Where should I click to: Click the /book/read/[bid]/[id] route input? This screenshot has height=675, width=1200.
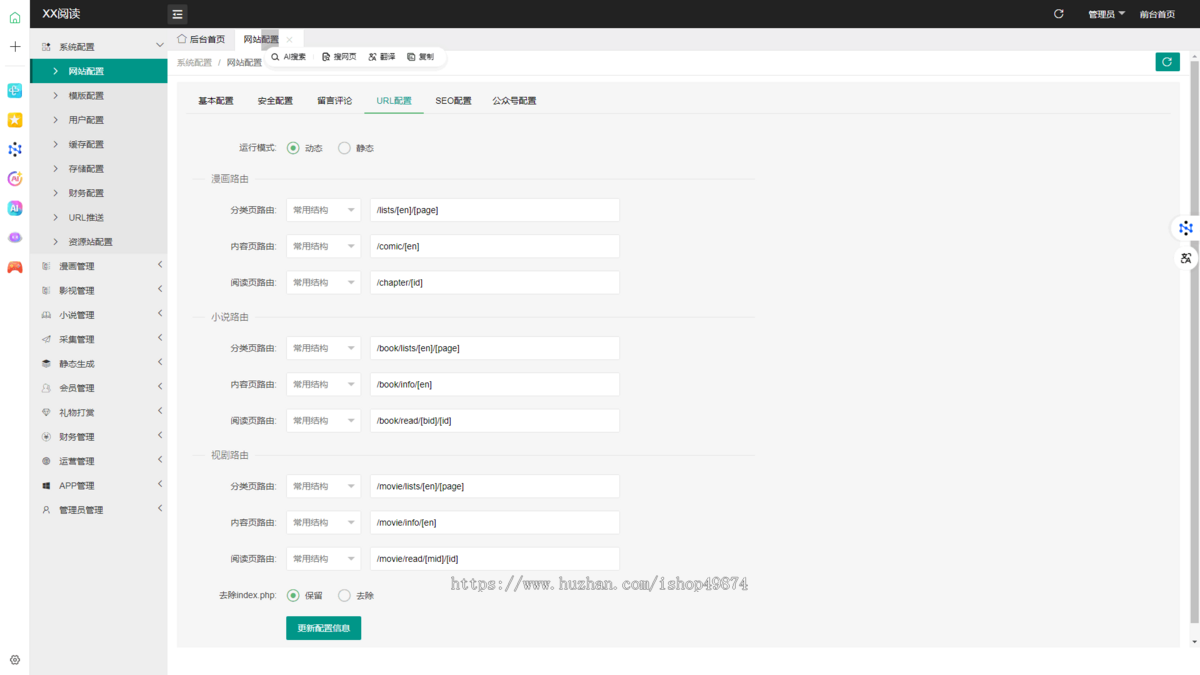[495, 421]
